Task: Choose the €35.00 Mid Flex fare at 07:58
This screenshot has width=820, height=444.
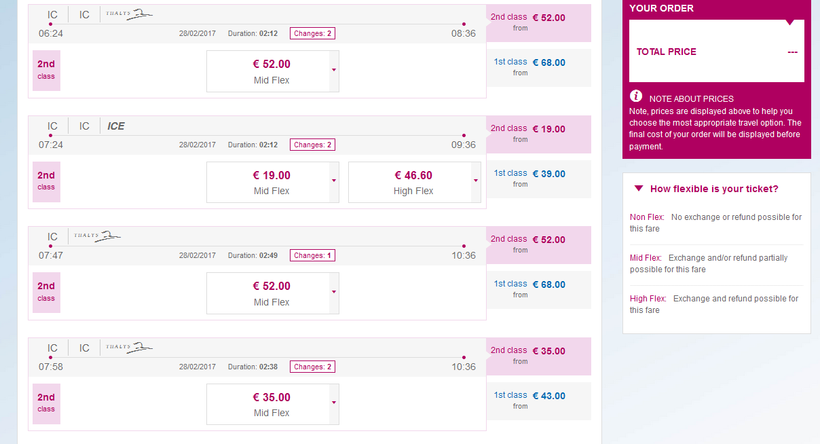Action: (x=270, y=403)
